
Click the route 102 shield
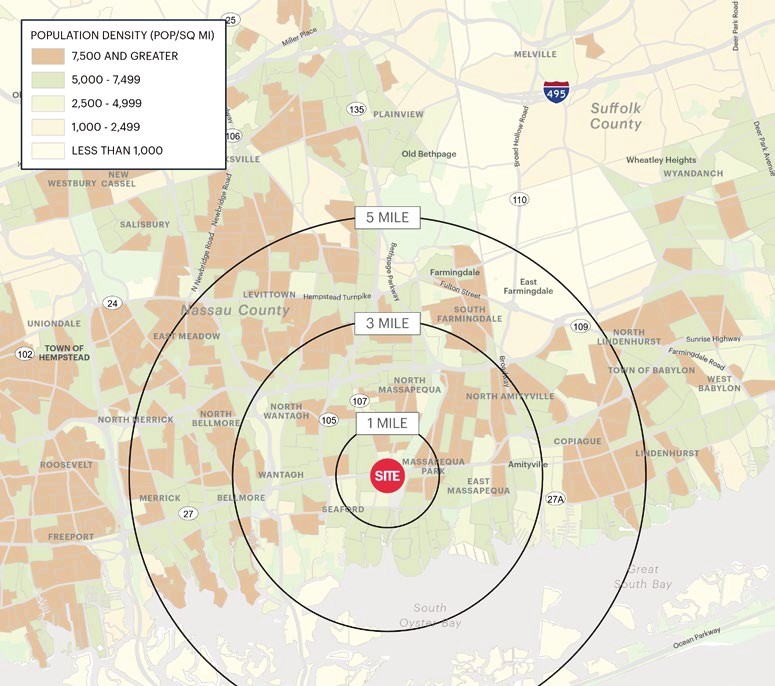pyautogui.click(x=25, y=354)
